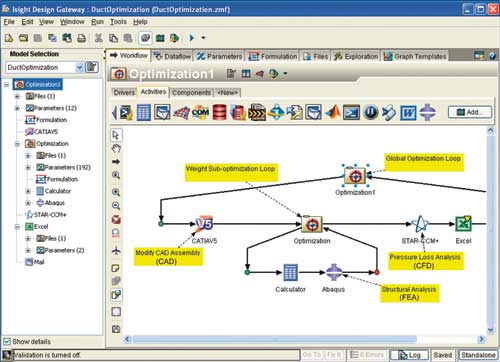500x362 pixels.
Task: Pick the Abaqus component at palette end
Action: coord(428,112)
